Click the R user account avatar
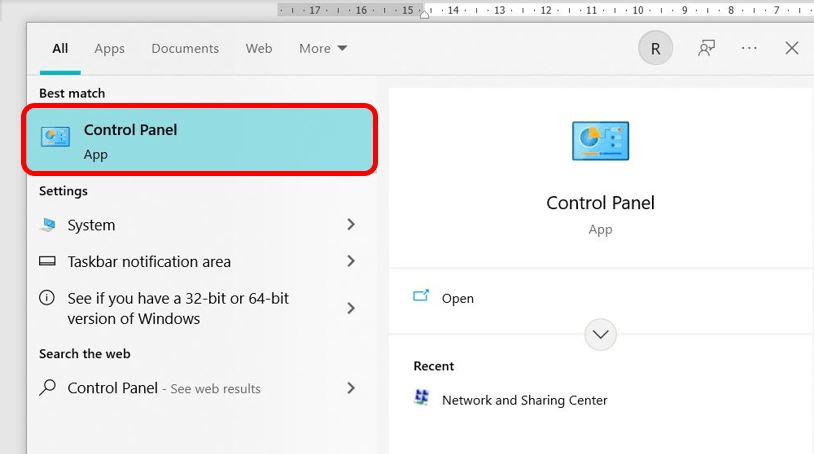The height and width of the screenshot is (454, 814). (656, 48)
